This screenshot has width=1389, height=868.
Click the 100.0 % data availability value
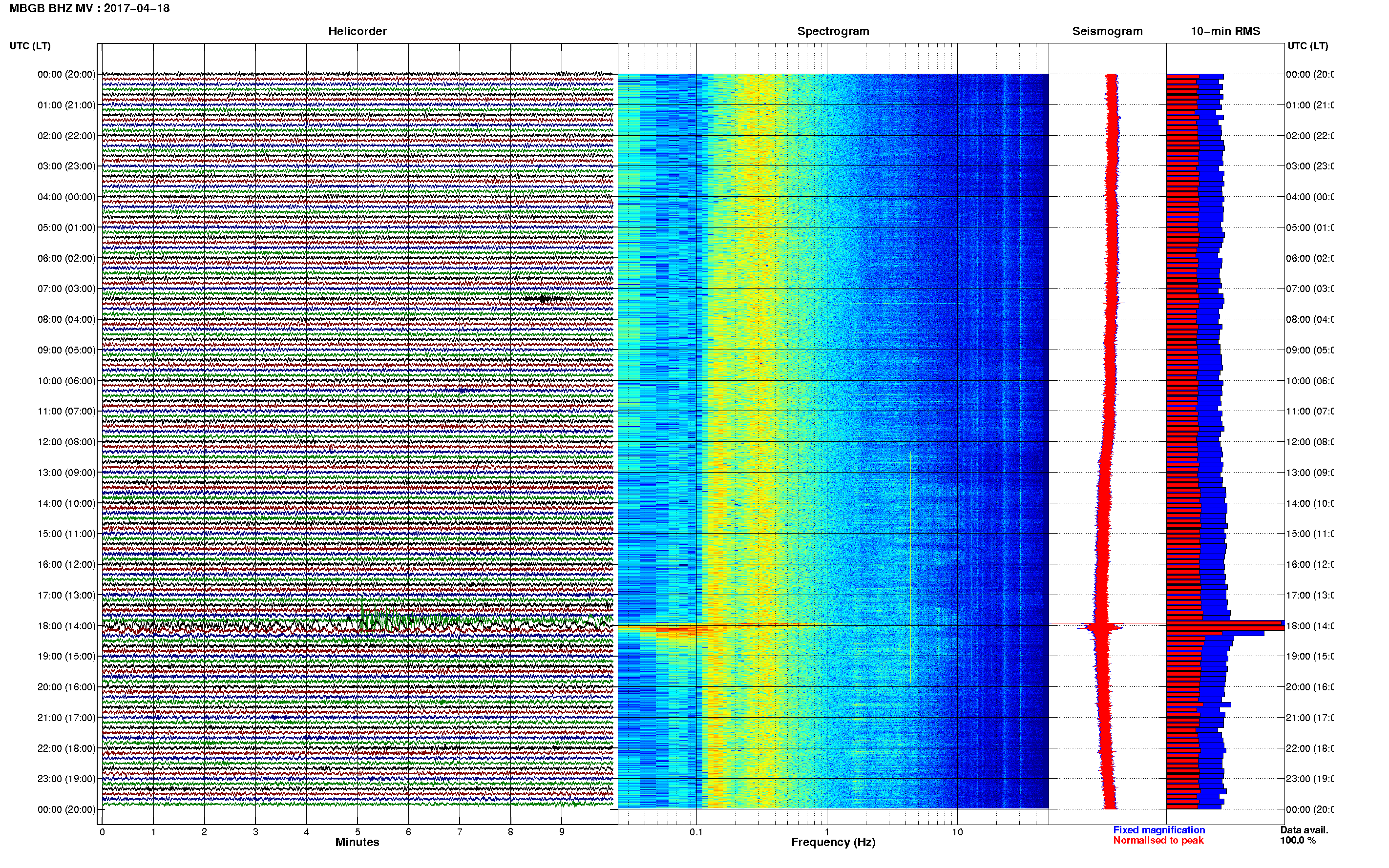coord(1298,841)
